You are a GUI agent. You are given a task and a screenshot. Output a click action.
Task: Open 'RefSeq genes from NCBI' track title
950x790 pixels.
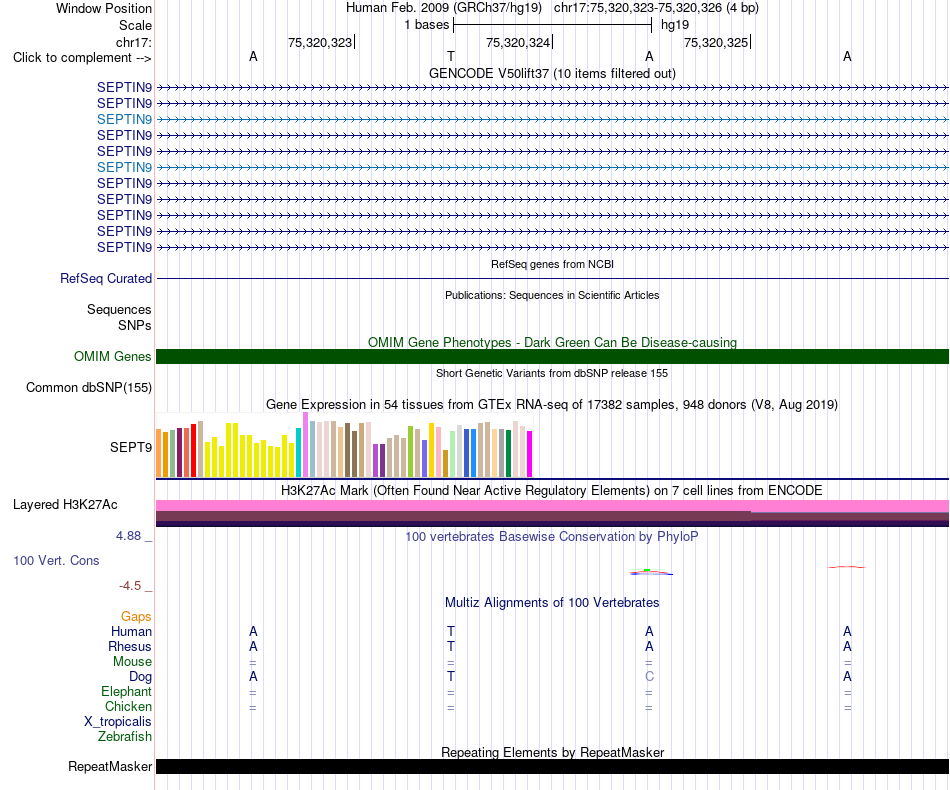552,264
